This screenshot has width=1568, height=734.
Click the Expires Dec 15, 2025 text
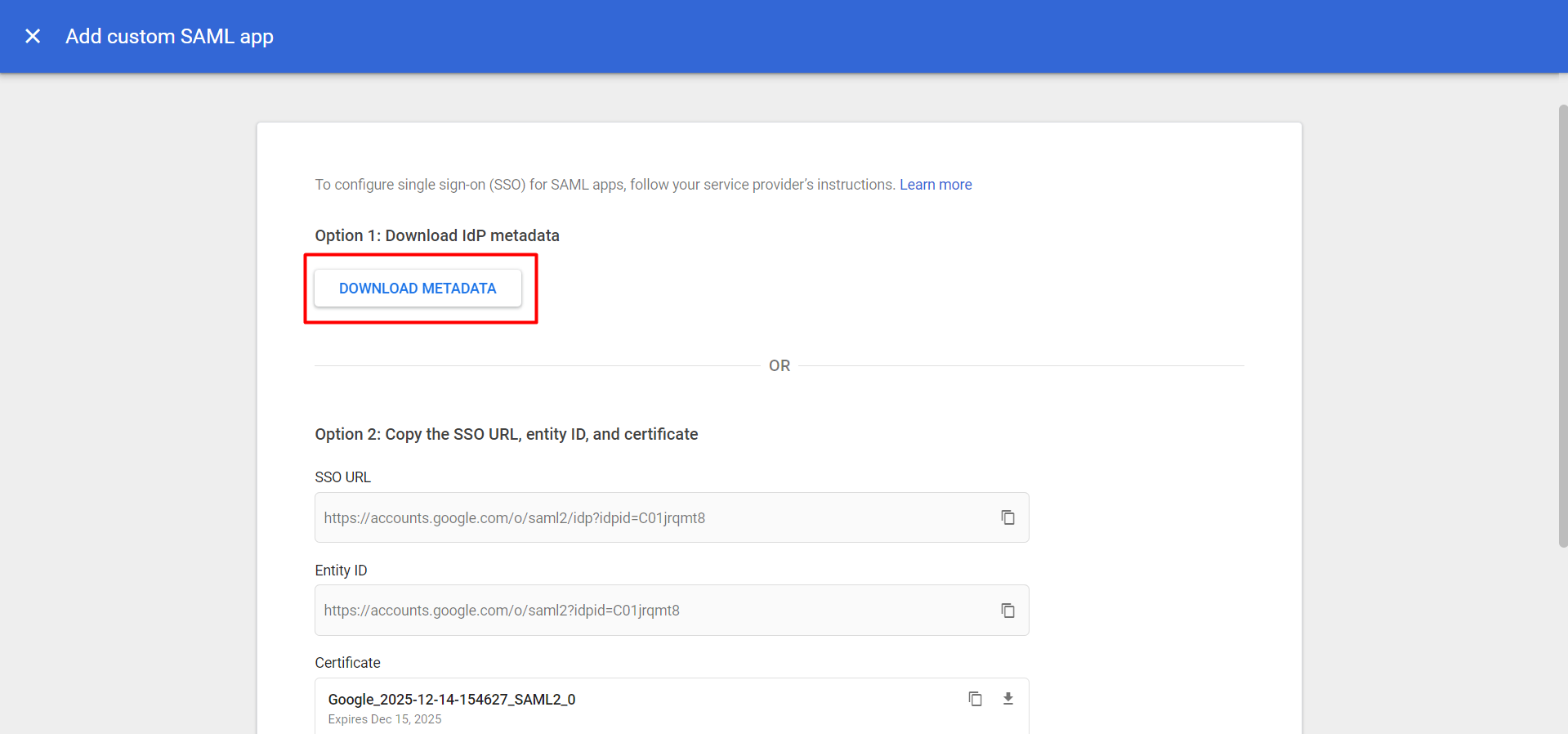tap(385, 719)
